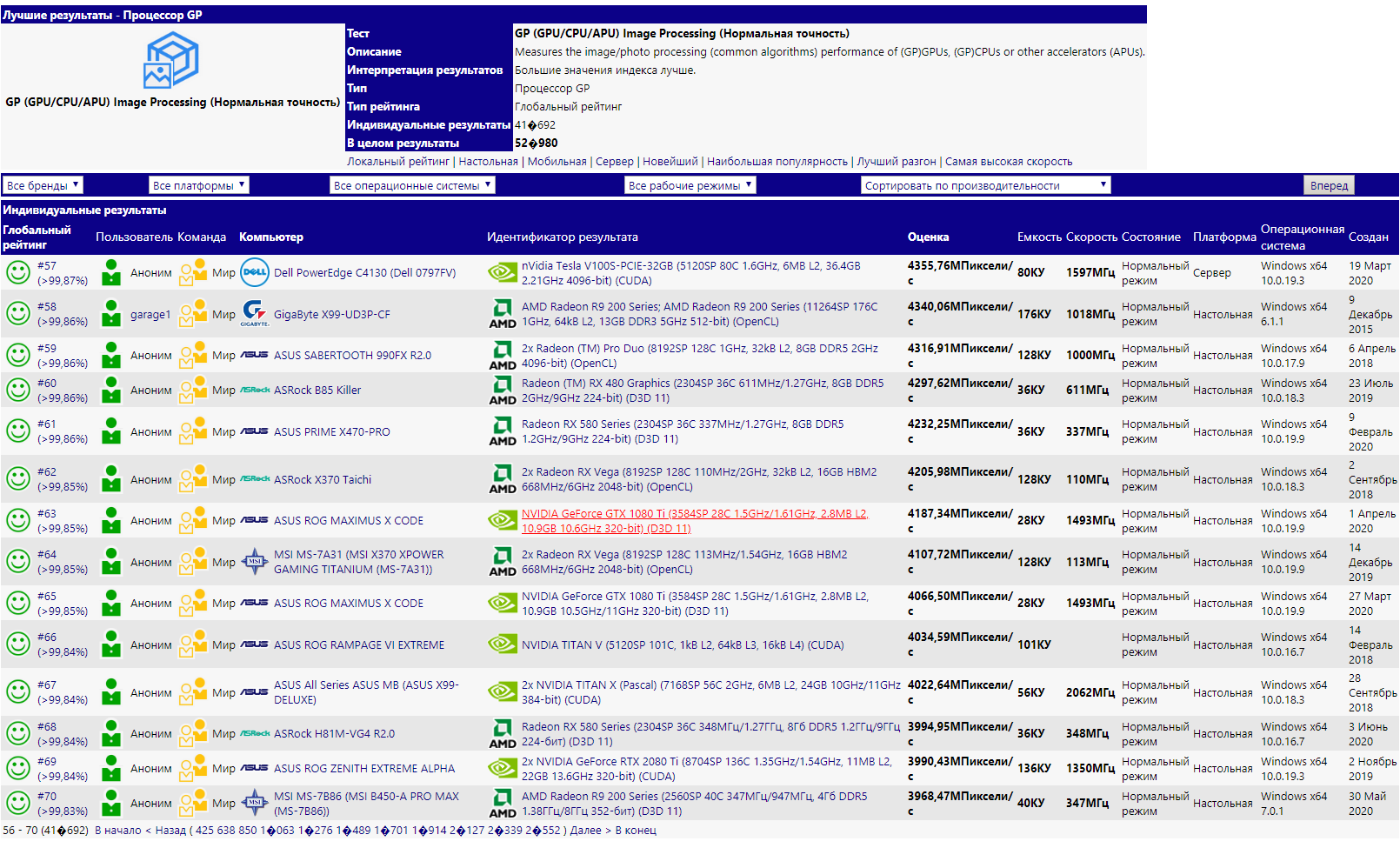1400x848 pixels.
Task: Click the NVIDIA logo beside RTX 2080 Ti result
Action: 503,768
